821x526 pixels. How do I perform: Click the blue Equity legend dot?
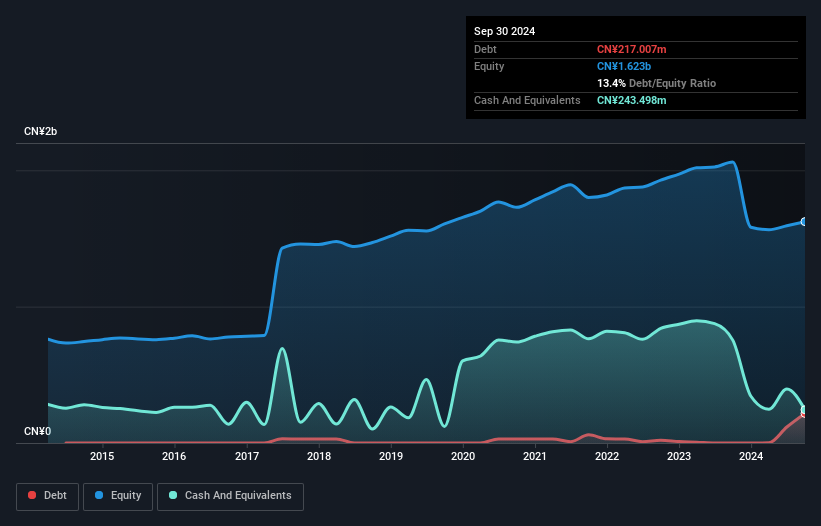(x=99, y=495)
